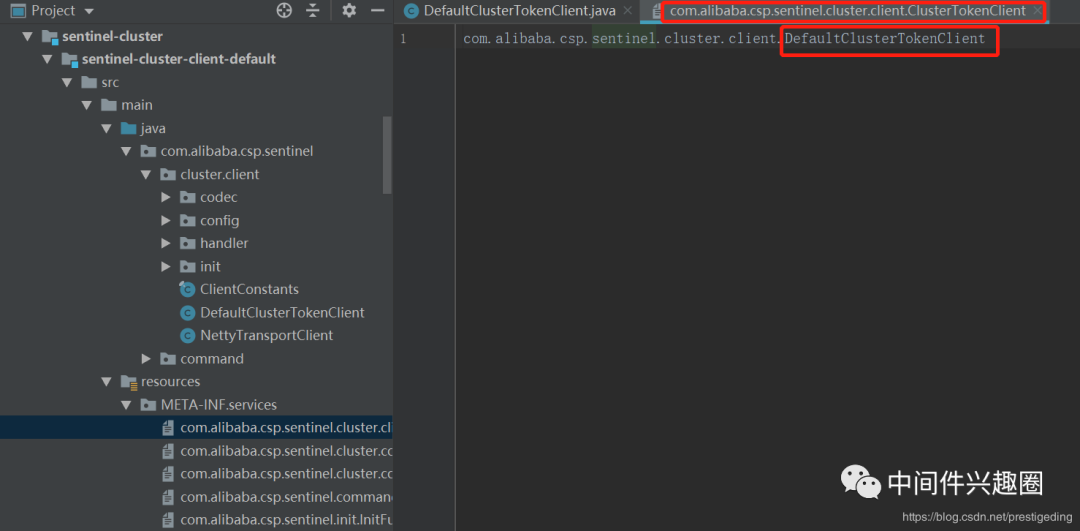This screenshot has width=1080, height=531.
Task: Click the locate/scroll-from-source target icon
Action: pos(284,10)
